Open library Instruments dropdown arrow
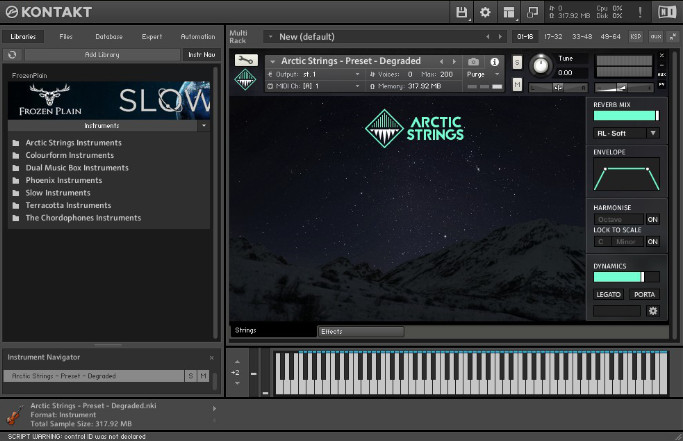 coord(203,126)
